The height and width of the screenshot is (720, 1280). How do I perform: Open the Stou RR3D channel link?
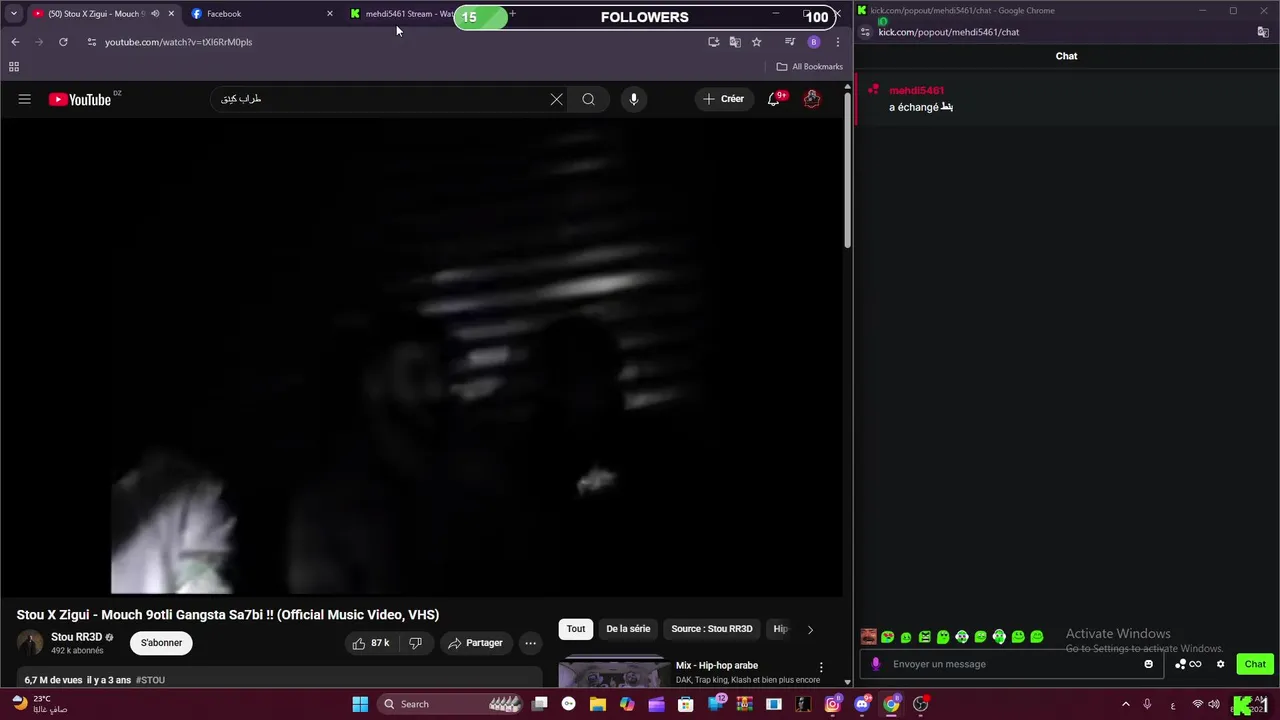(x=77, y=637)
